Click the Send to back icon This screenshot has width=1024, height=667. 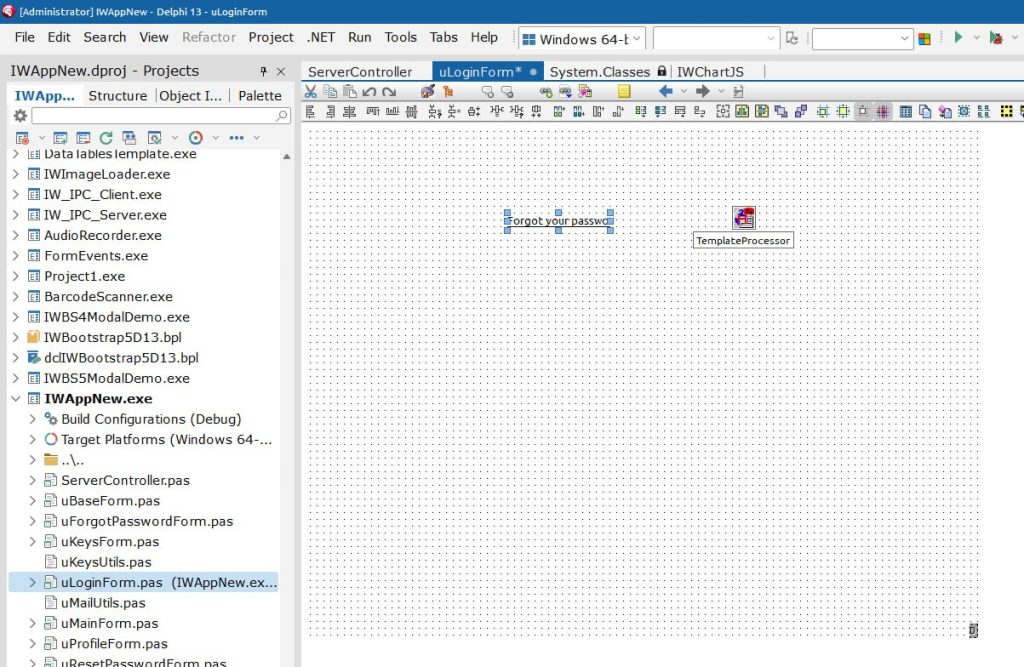801,112
